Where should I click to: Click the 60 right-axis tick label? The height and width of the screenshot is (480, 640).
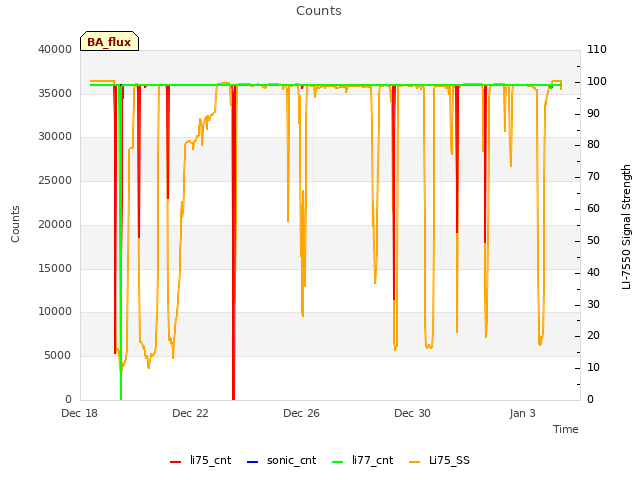(593, 208)
